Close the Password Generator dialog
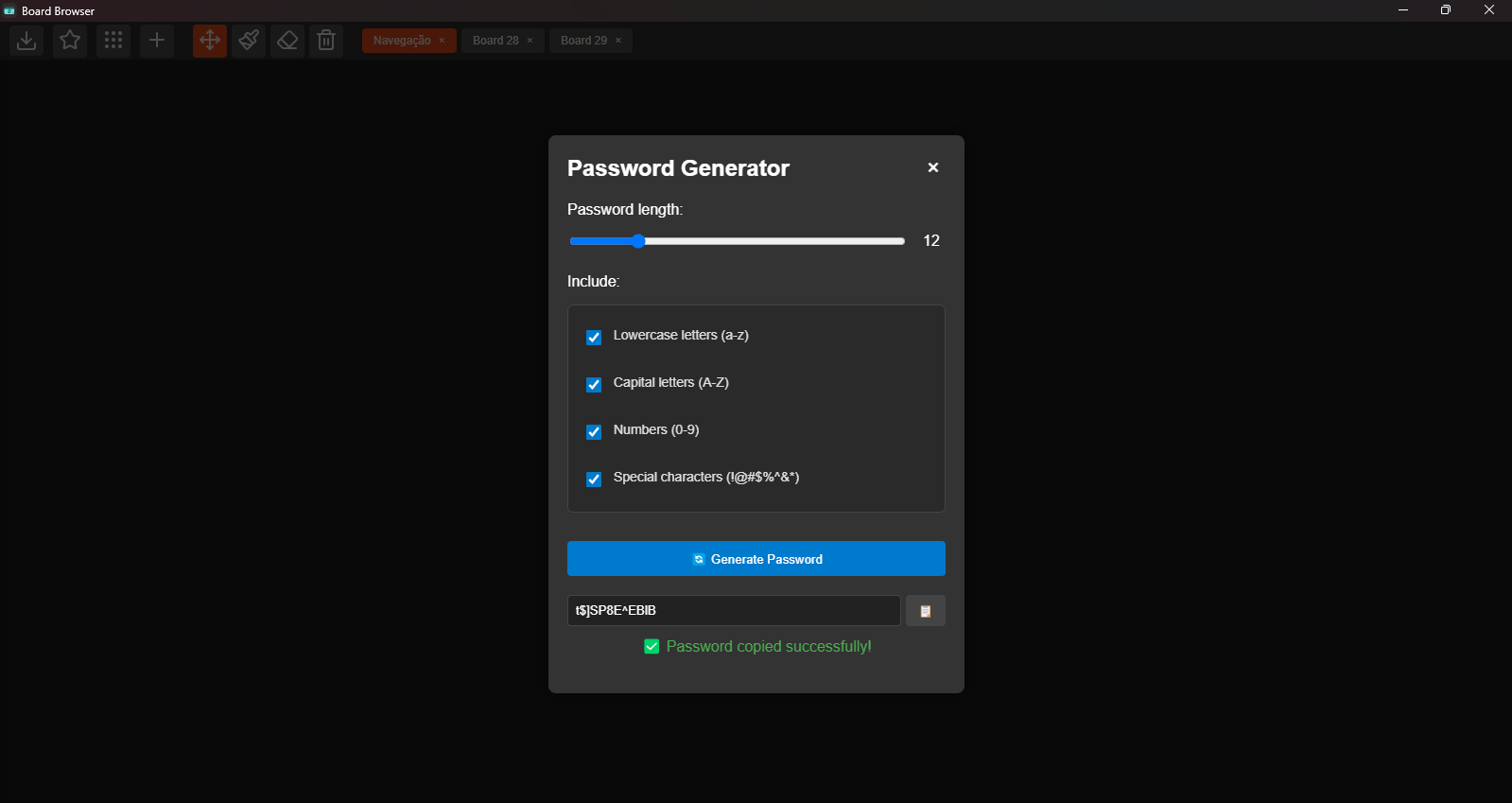Screen dimensions: 1512x803 coord(933,167)
